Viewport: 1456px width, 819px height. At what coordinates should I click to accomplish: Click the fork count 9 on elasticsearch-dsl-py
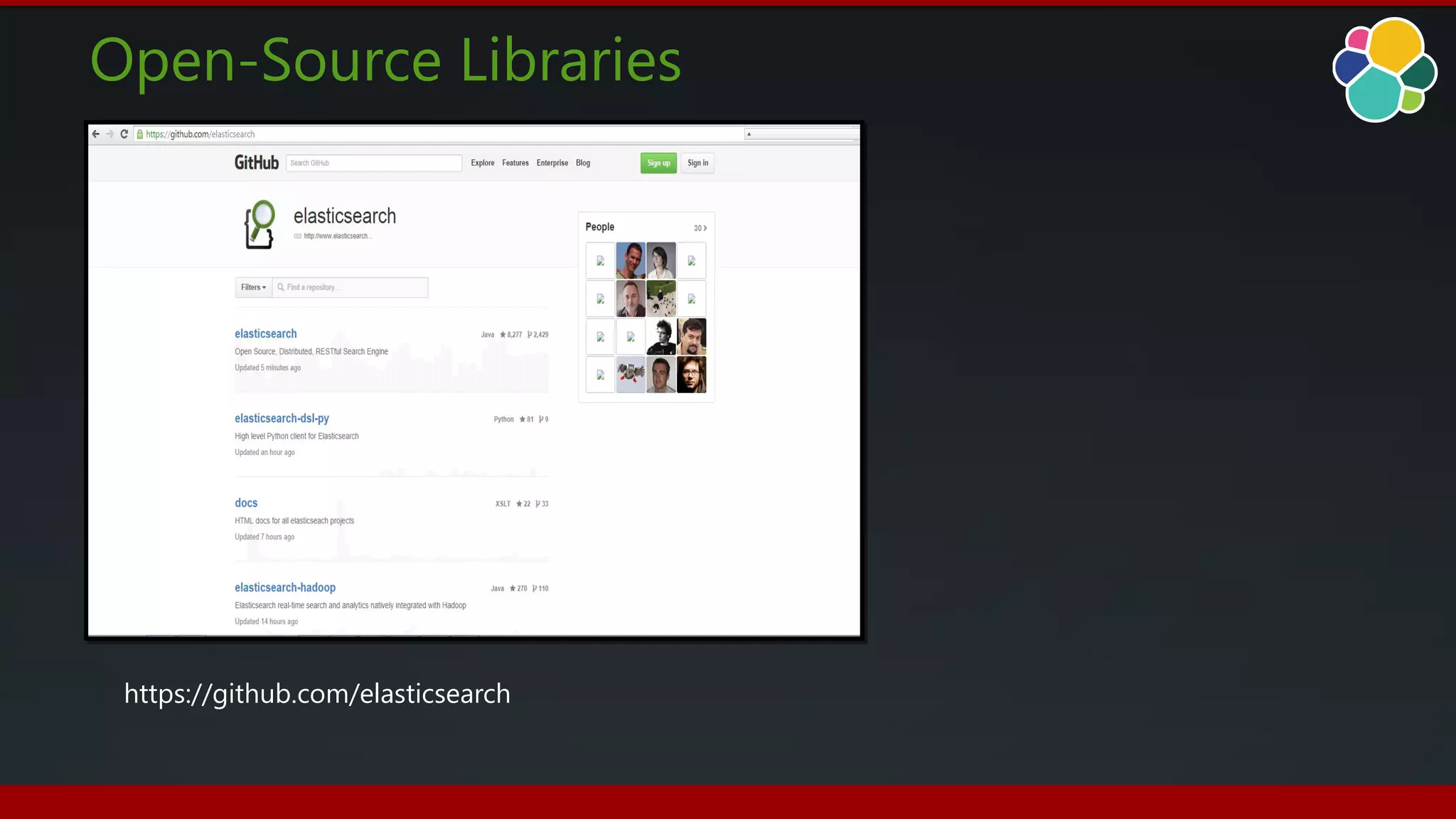(x=544, y=419)
